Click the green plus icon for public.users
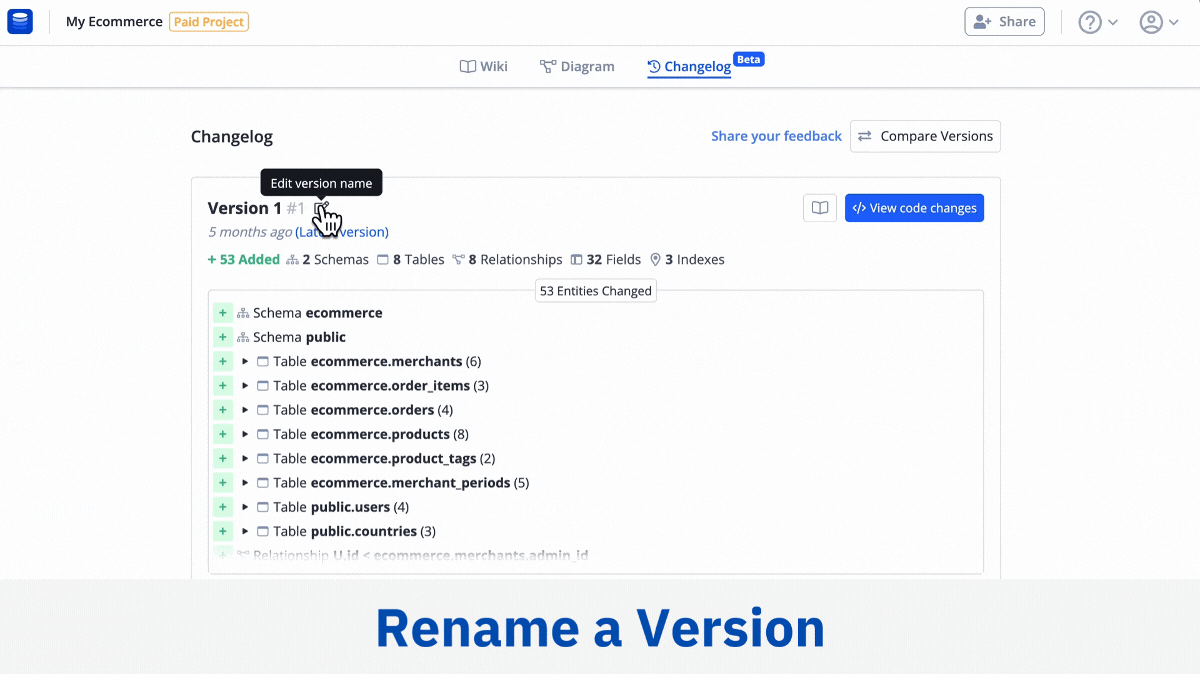This screenshot has width=1200, height=674. click(223, 507)
